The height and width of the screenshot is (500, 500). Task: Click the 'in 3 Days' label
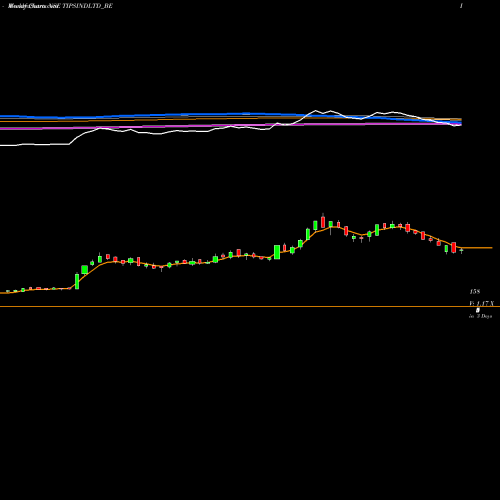click(480, 316)
